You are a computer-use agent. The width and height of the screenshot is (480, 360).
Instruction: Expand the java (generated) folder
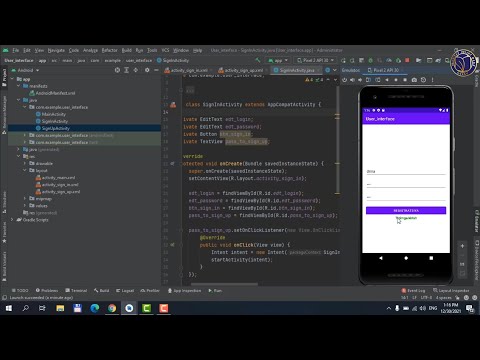[x=19, y=149]
